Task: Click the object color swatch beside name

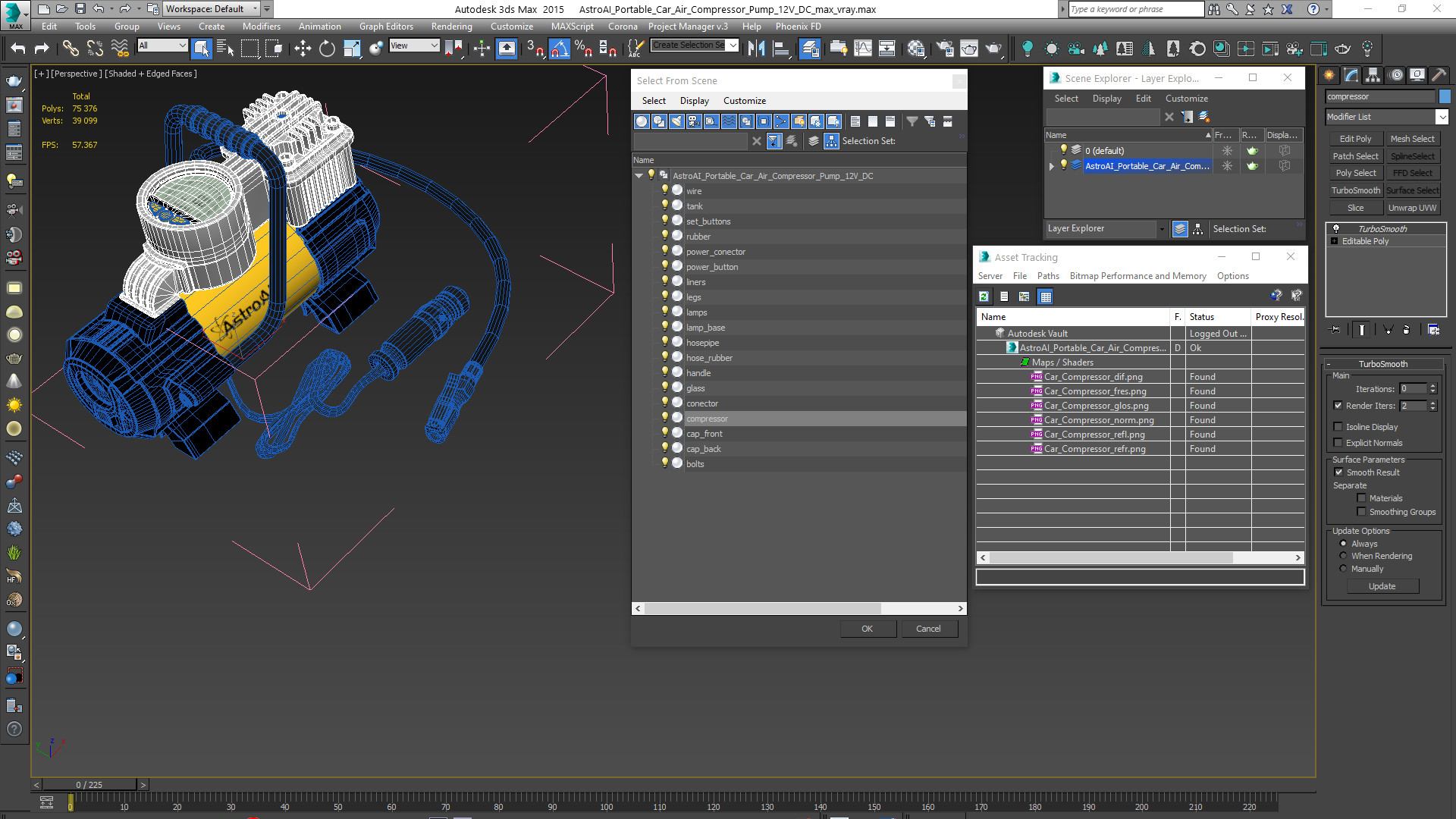Action: pos(1445,96)
